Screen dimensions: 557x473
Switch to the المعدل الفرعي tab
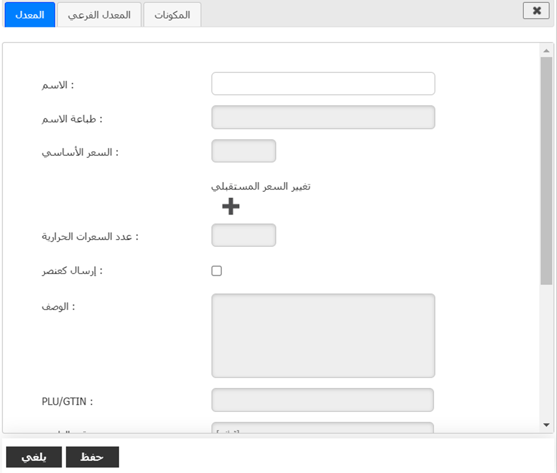(x=99, y=15)
